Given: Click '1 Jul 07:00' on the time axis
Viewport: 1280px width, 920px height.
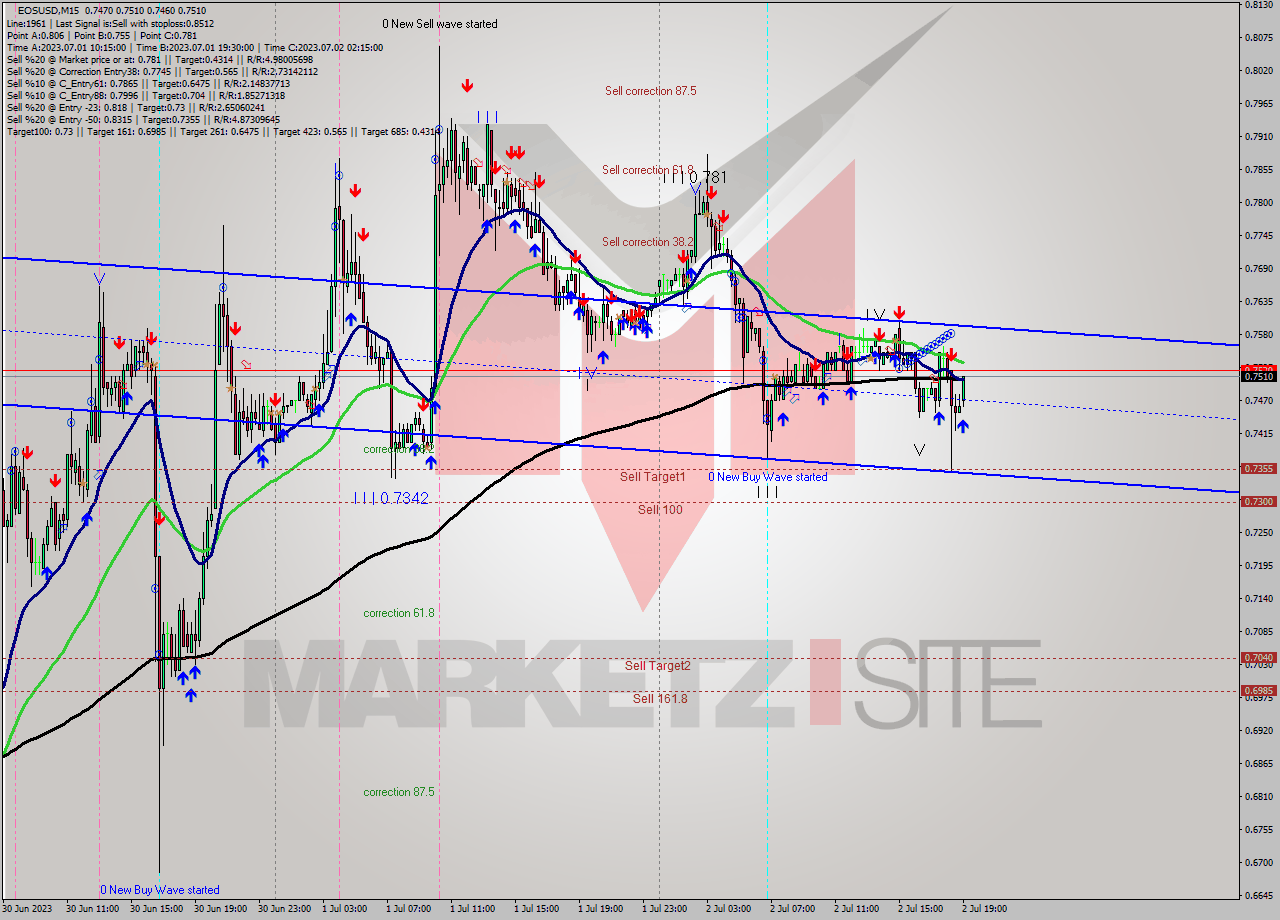Looking at the screenshot, I should (411, 909).
